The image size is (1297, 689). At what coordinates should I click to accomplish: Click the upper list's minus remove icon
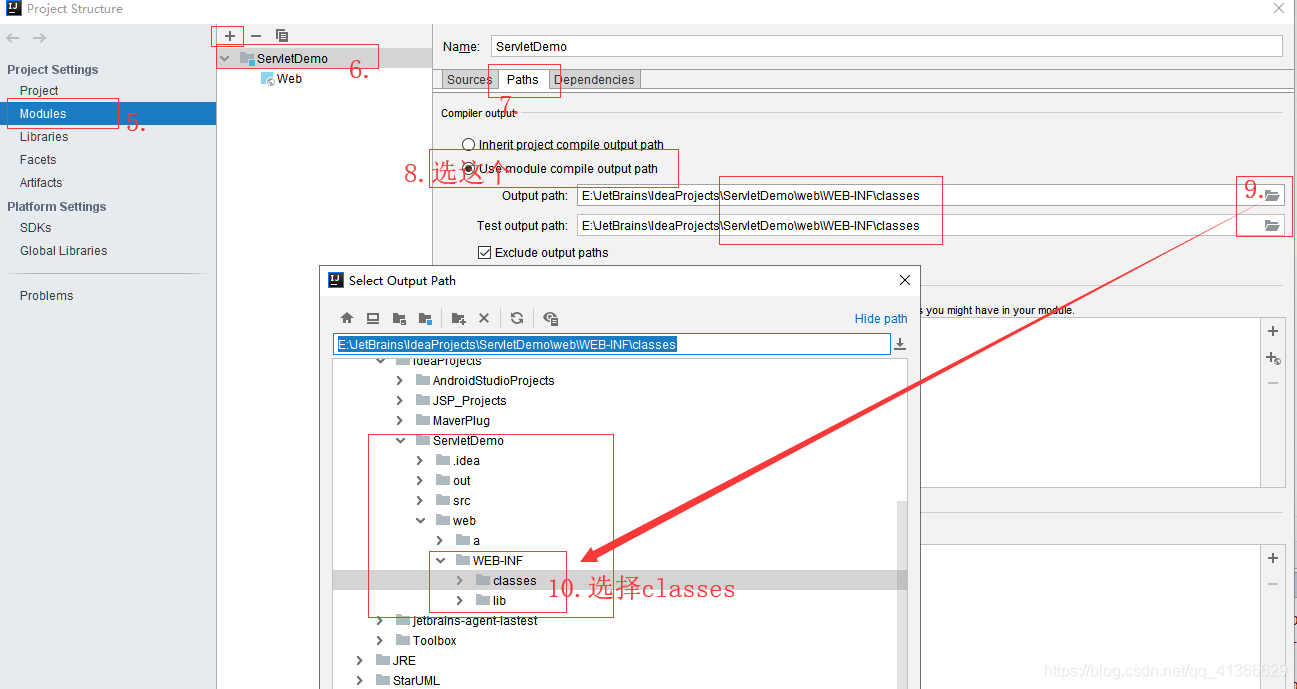[x=1273, y=383]
